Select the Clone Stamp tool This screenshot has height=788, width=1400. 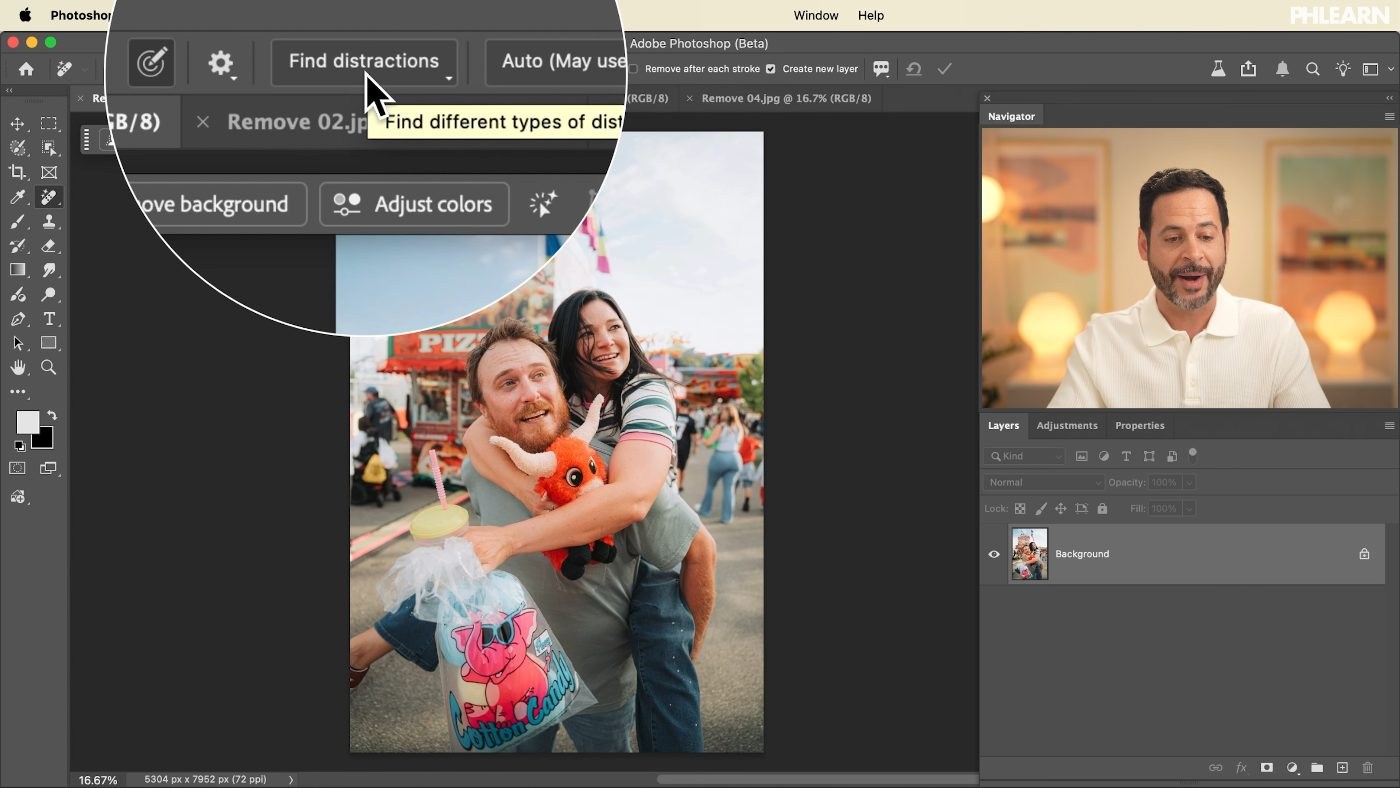coord(48,222)
